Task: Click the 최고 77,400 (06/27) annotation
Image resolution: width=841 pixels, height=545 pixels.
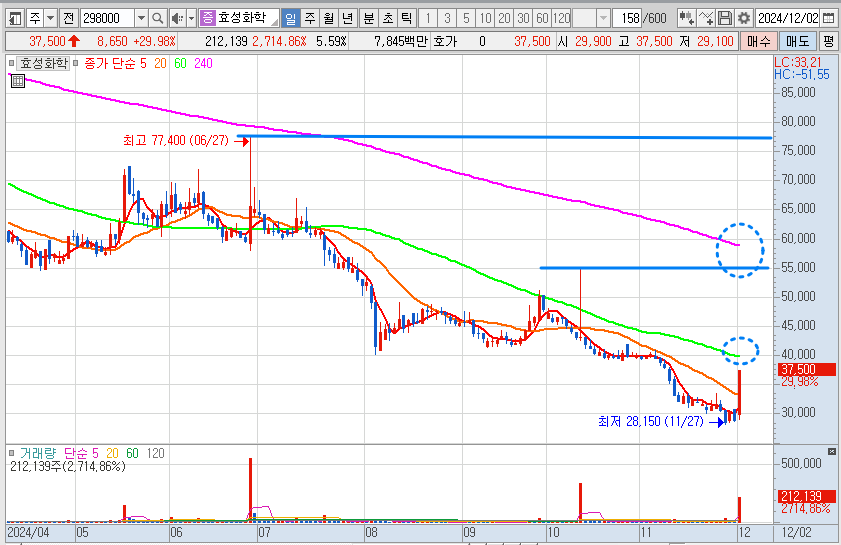Action: (x=175, y=141)
